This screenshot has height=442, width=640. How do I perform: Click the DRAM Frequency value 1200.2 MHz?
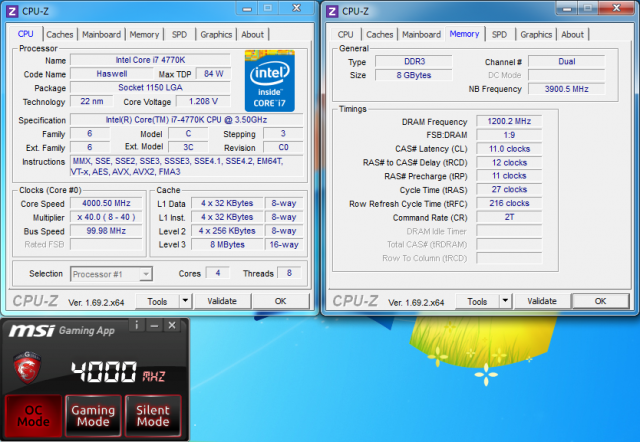[x=509, y=121]
